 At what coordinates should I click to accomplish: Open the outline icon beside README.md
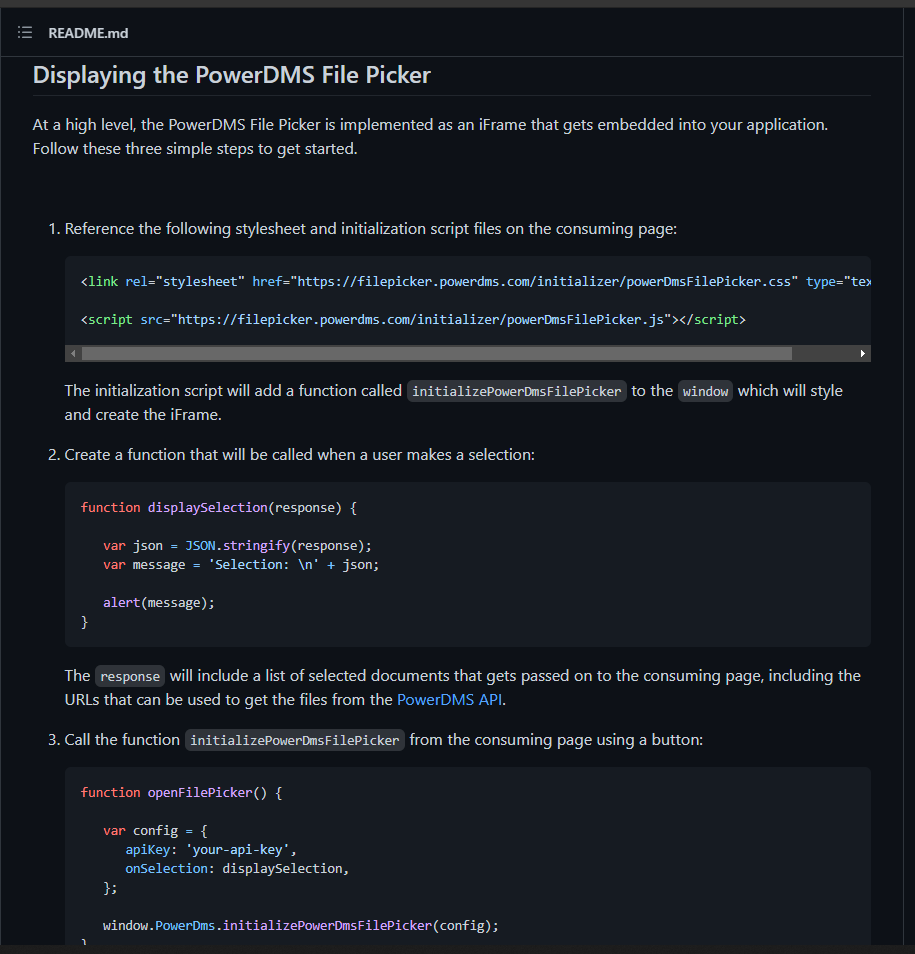point(24,32)
